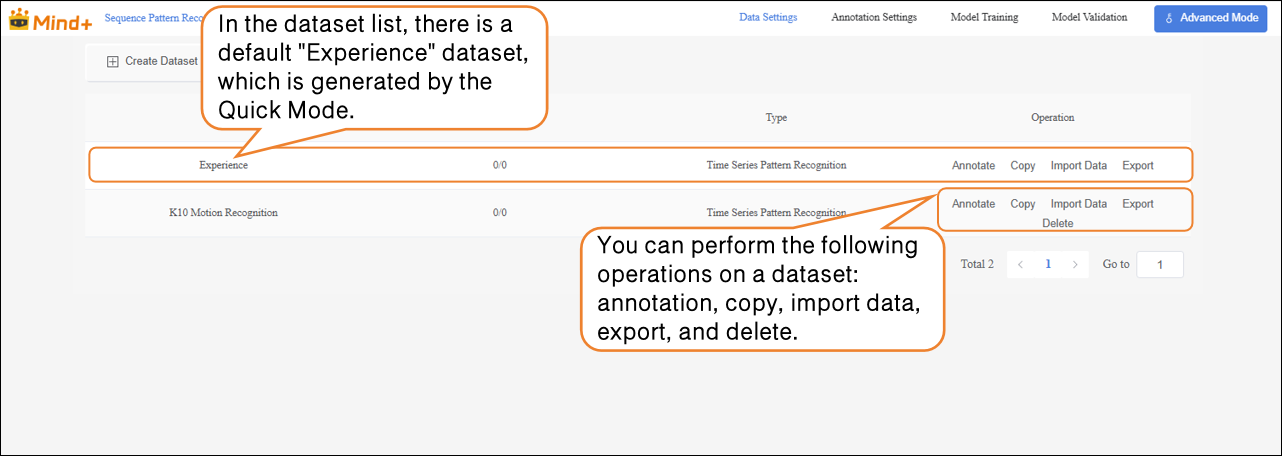The image size is (1282, 457).
Task: Go to the Model Training tab
Action: (984, 17)
